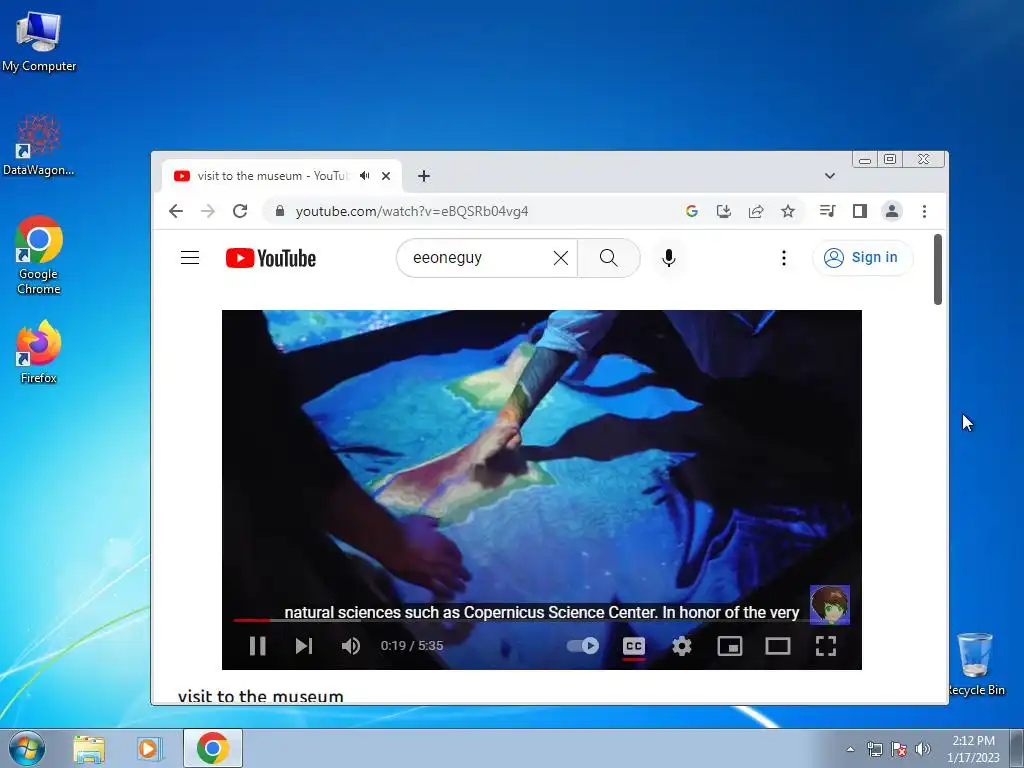Select DataWagon desktop shortcut
This screenshot has height=768, width=1024.
pos(39,145)
